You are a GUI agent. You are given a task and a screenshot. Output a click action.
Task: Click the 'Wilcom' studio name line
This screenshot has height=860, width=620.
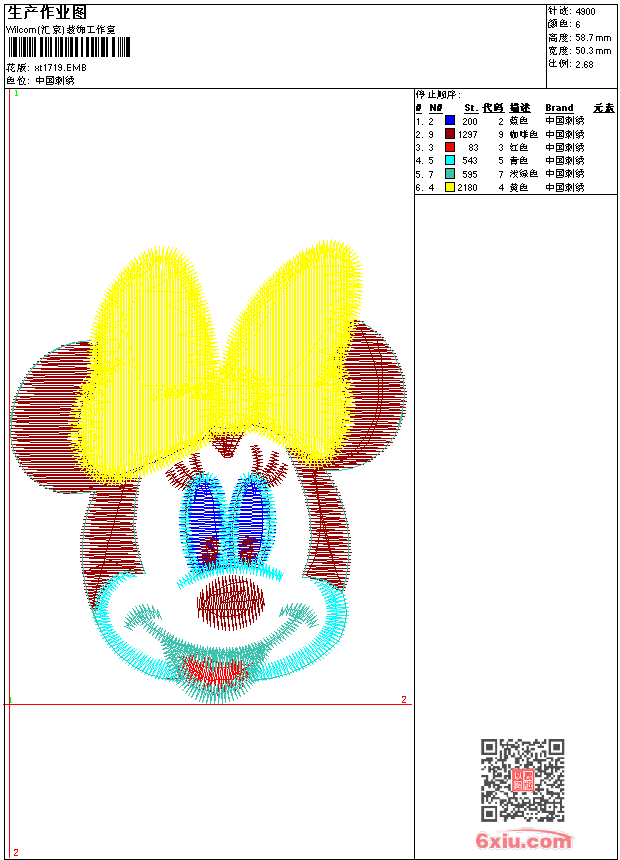tap(60, 30)
